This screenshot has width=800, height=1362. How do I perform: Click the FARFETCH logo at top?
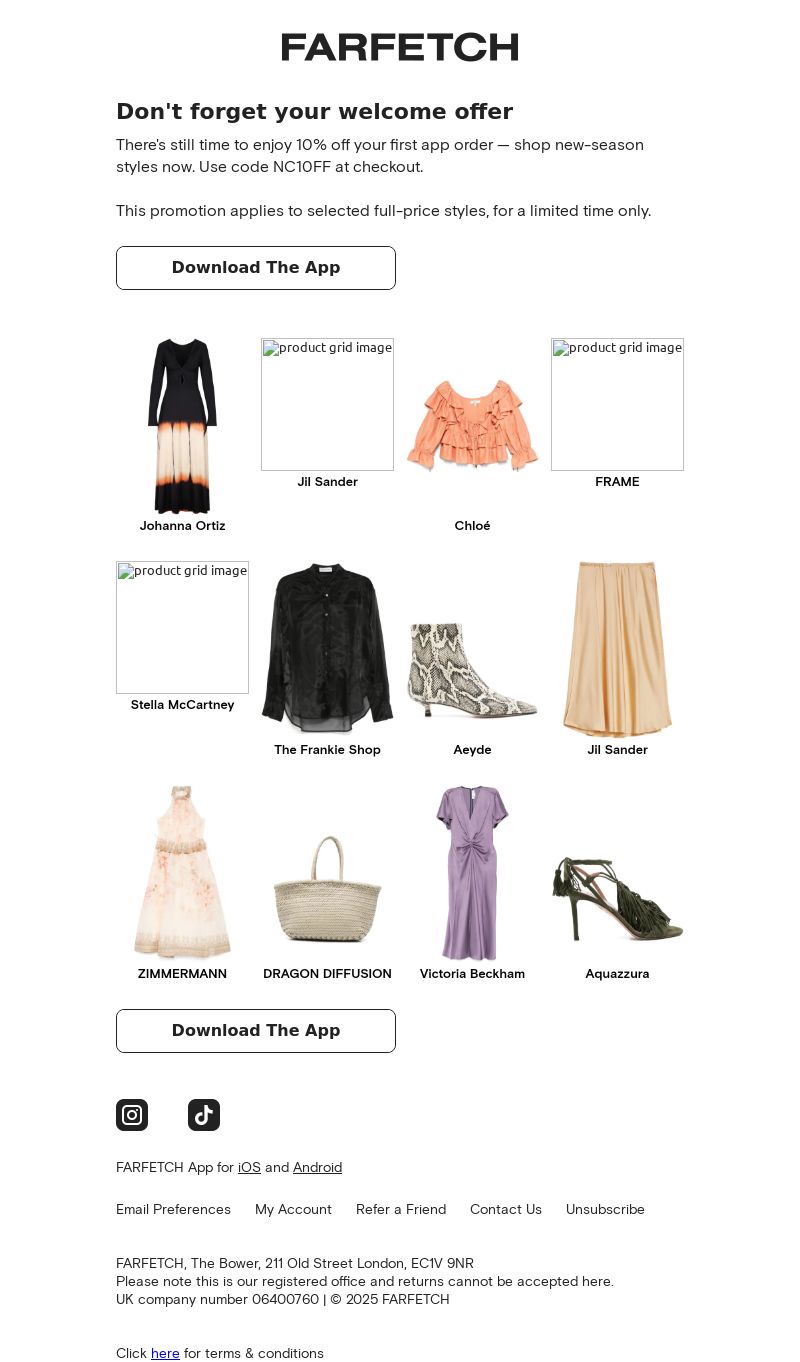pos(400,47)
